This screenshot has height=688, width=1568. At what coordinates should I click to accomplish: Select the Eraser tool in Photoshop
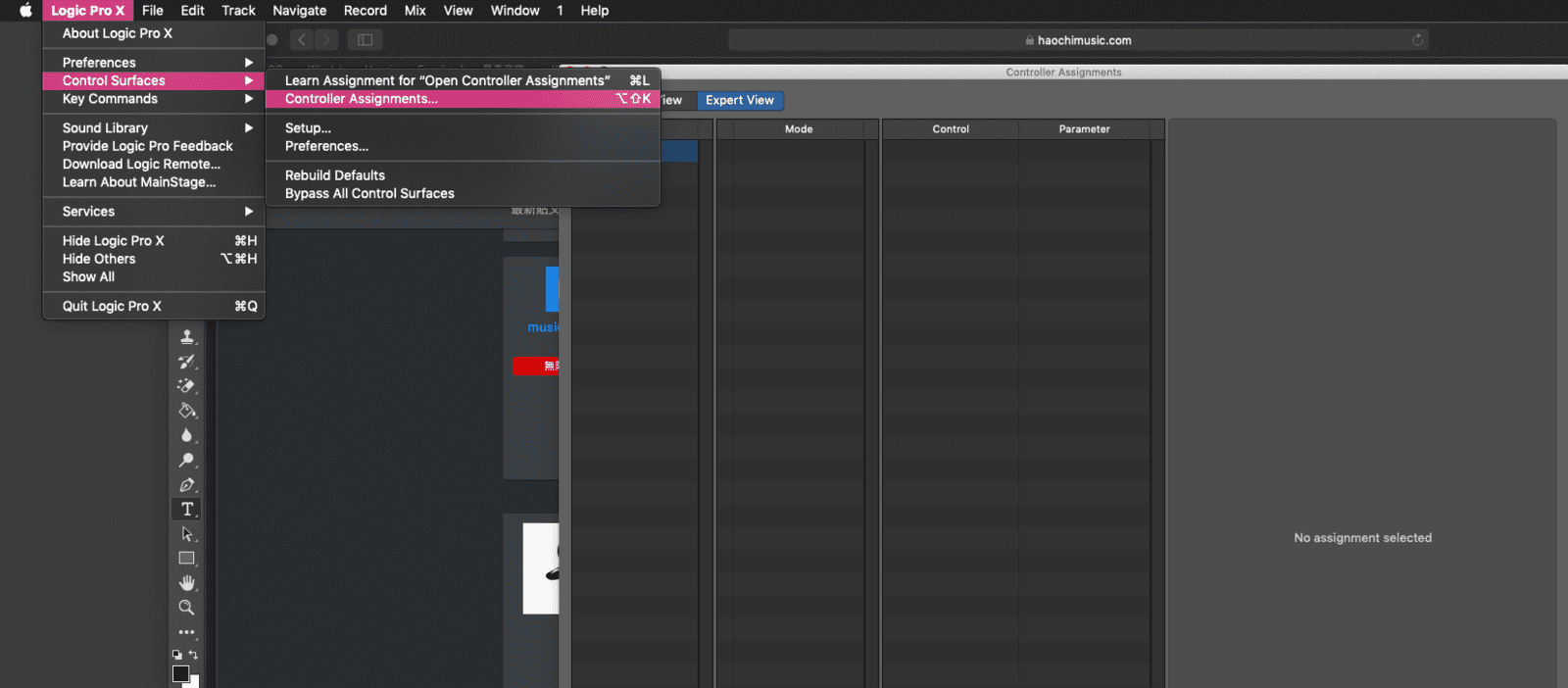coord(187,386)
